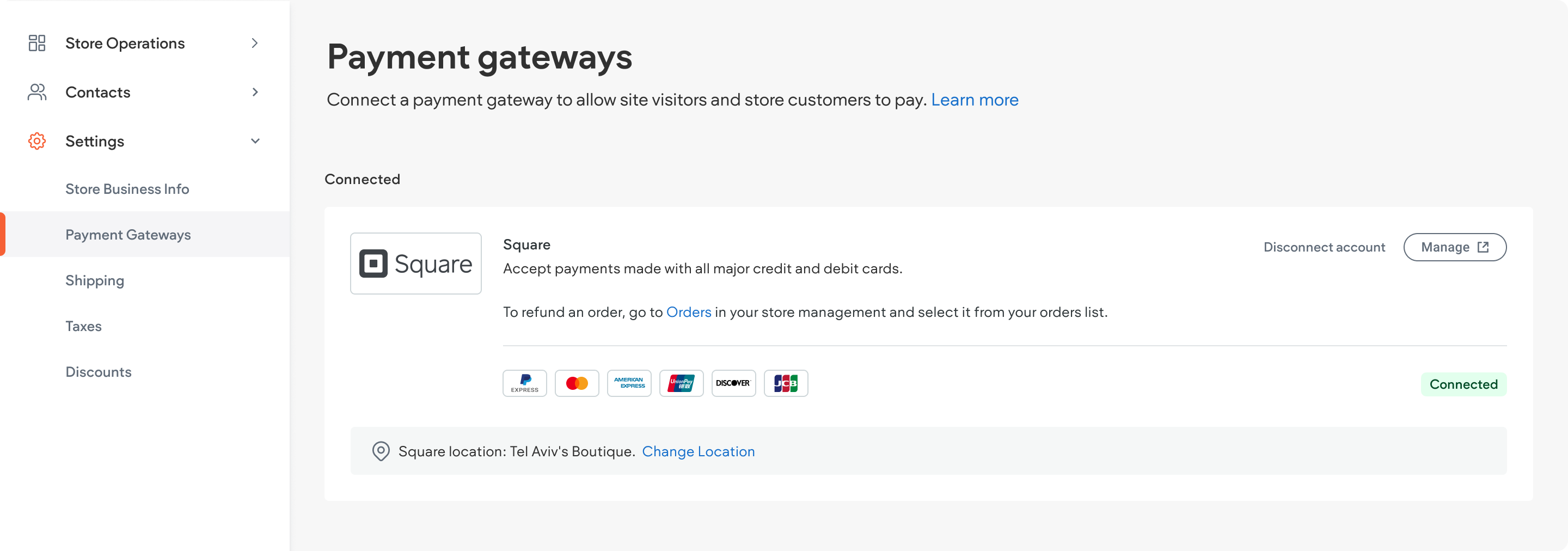Click the Square logo
Image resolution: width=1568 pixels, height=551 pixels.
(416, 263)
